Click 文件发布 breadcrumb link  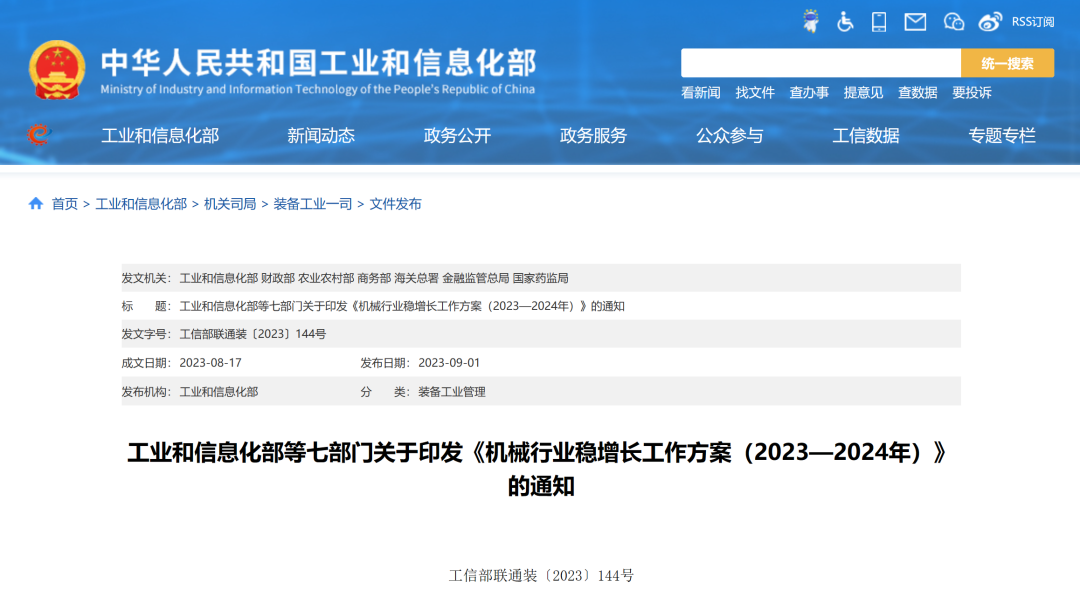coord(395,204)
